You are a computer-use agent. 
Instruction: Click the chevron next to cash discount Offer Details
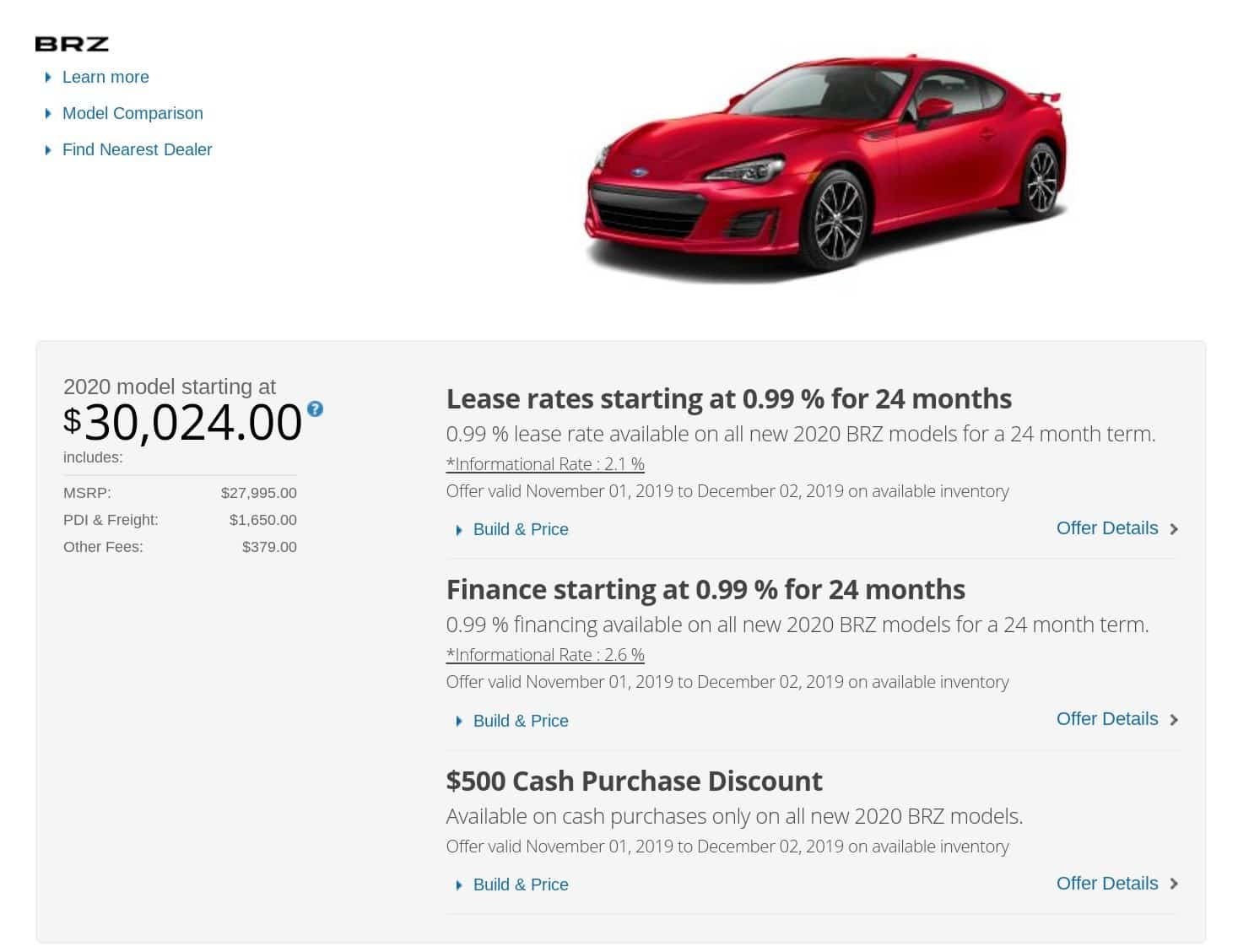click(1173, 884)
